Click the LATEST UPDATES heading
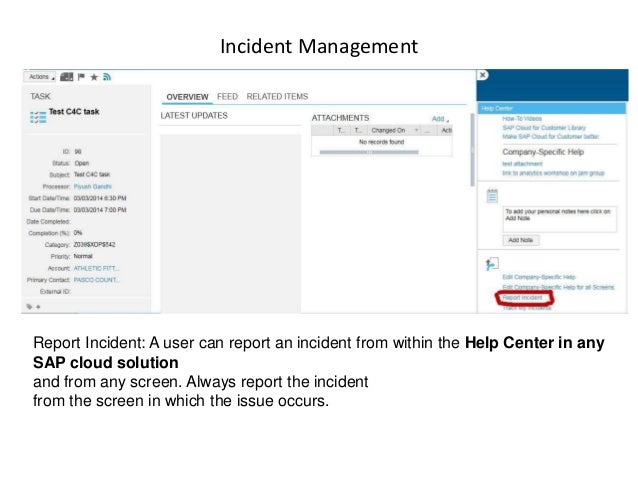638x479 pixels. point(194,116)
